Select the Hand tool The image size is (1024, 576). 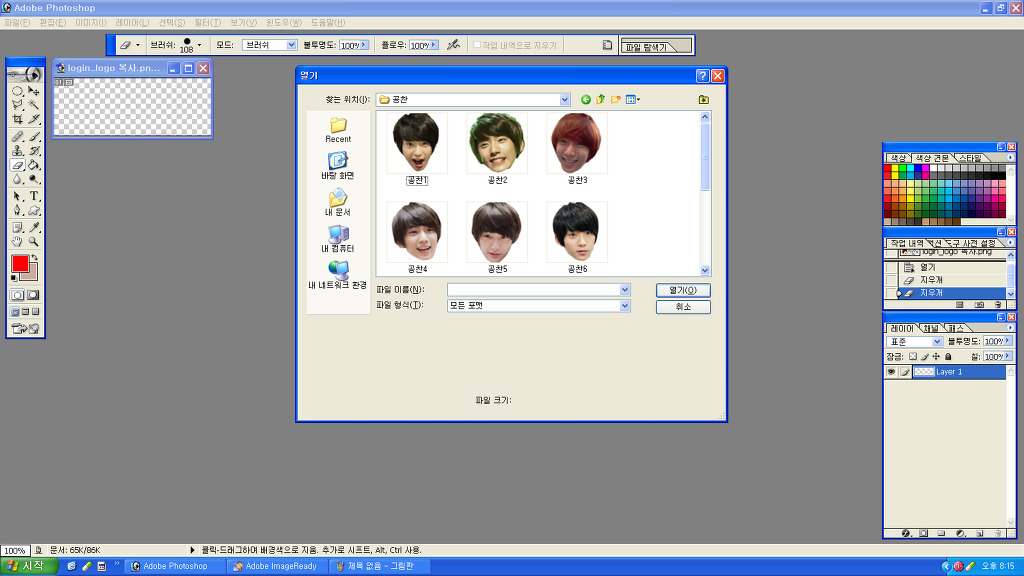point(18,241)
